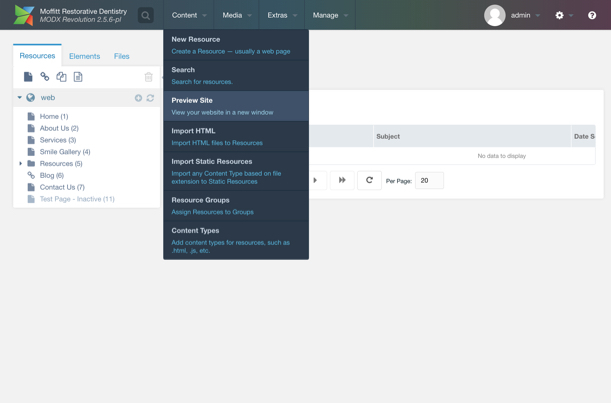Click the Resources folder icon
The height and width of the screenshot is (403, 611).
click(31, 163)
